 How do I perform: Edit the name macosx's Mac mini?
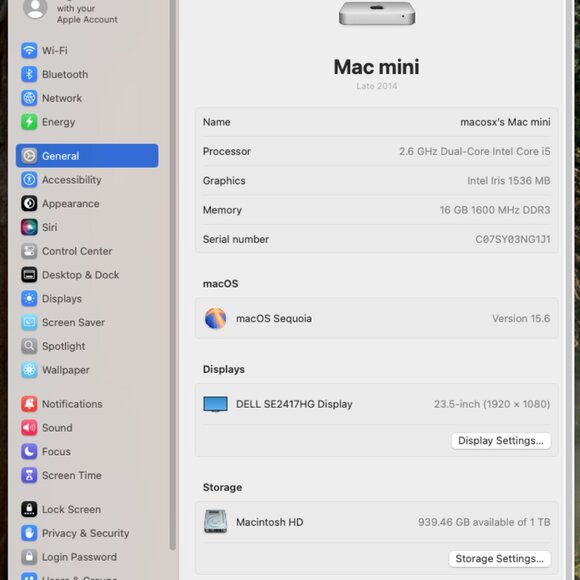click(x=505, y=122)
